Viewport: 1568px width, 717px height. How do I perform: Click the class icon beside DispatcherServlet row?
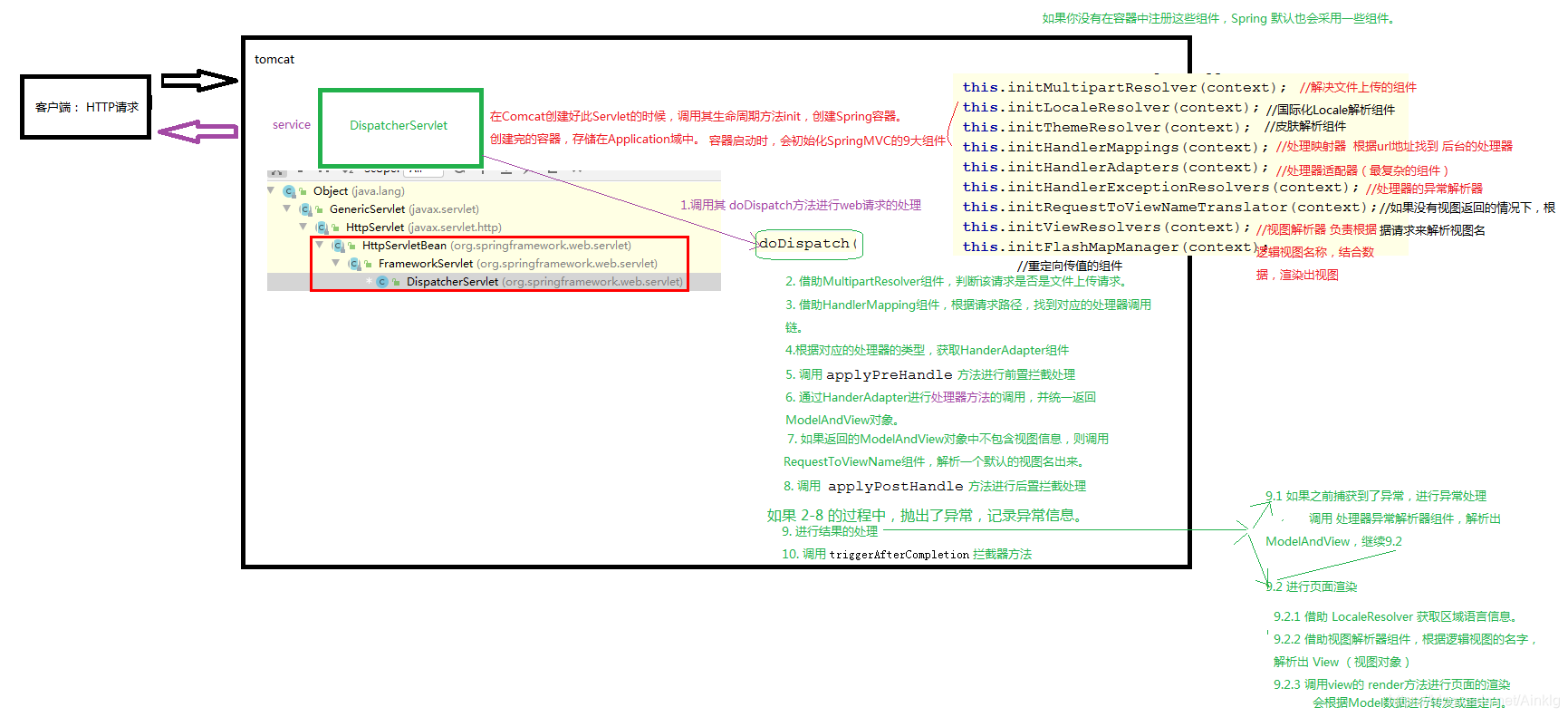[382, 282]
